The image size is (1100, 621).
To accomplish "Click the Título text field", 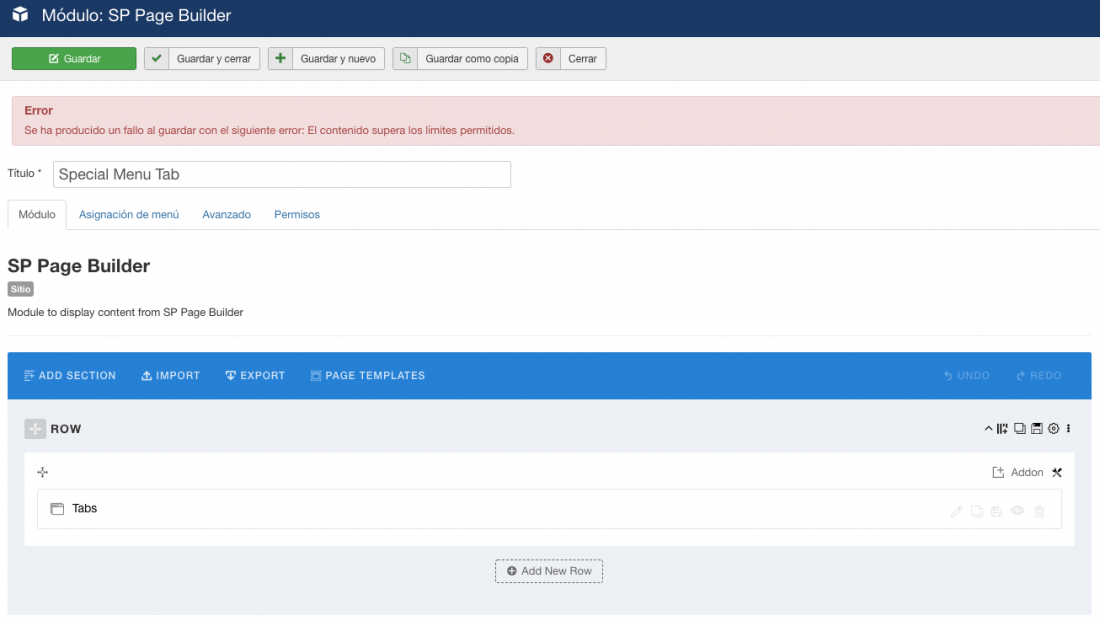I will click(x=282, y=174).
